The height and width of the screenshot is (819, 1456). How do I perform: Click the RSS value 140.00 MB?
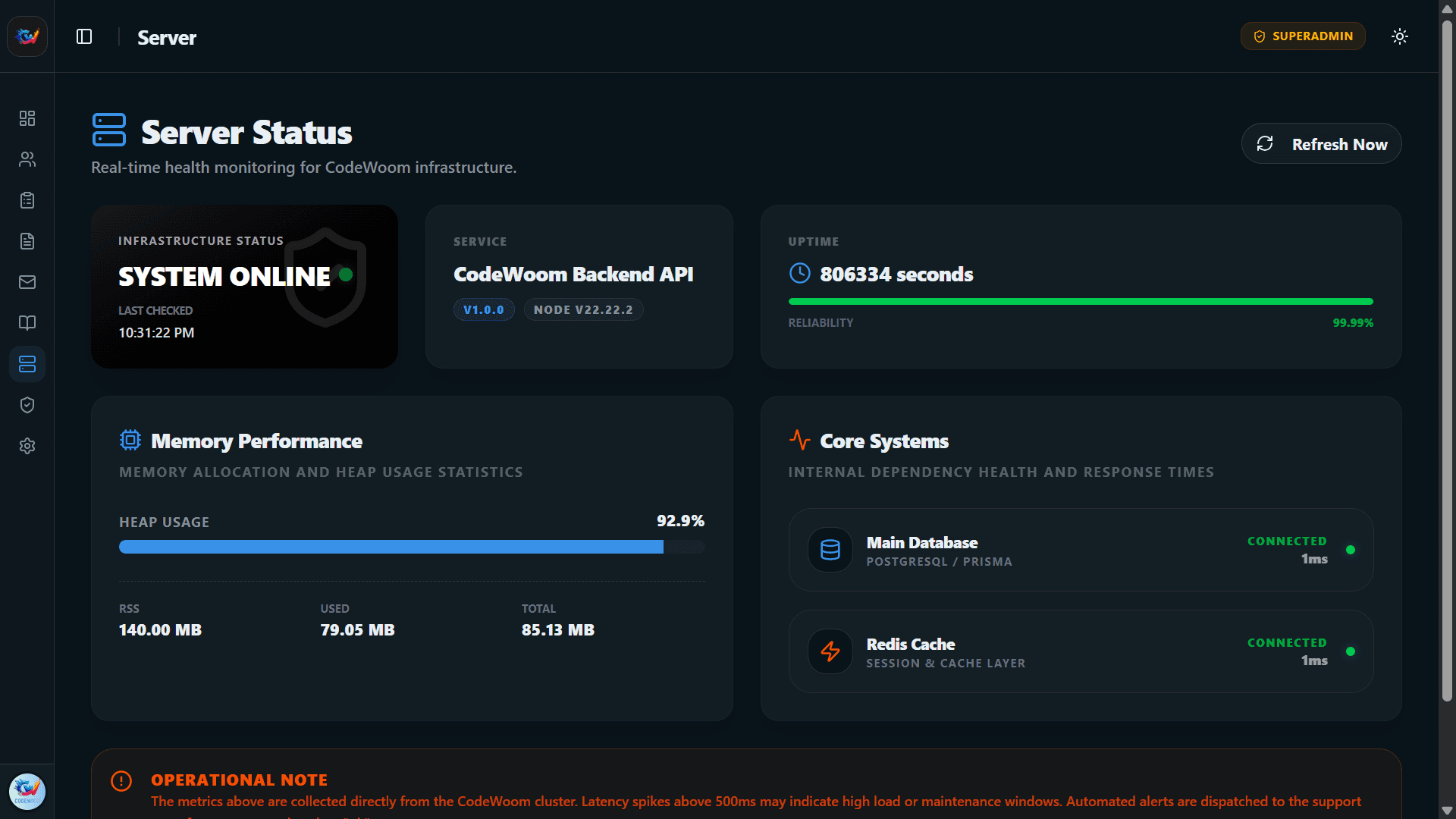click(160, 630)
